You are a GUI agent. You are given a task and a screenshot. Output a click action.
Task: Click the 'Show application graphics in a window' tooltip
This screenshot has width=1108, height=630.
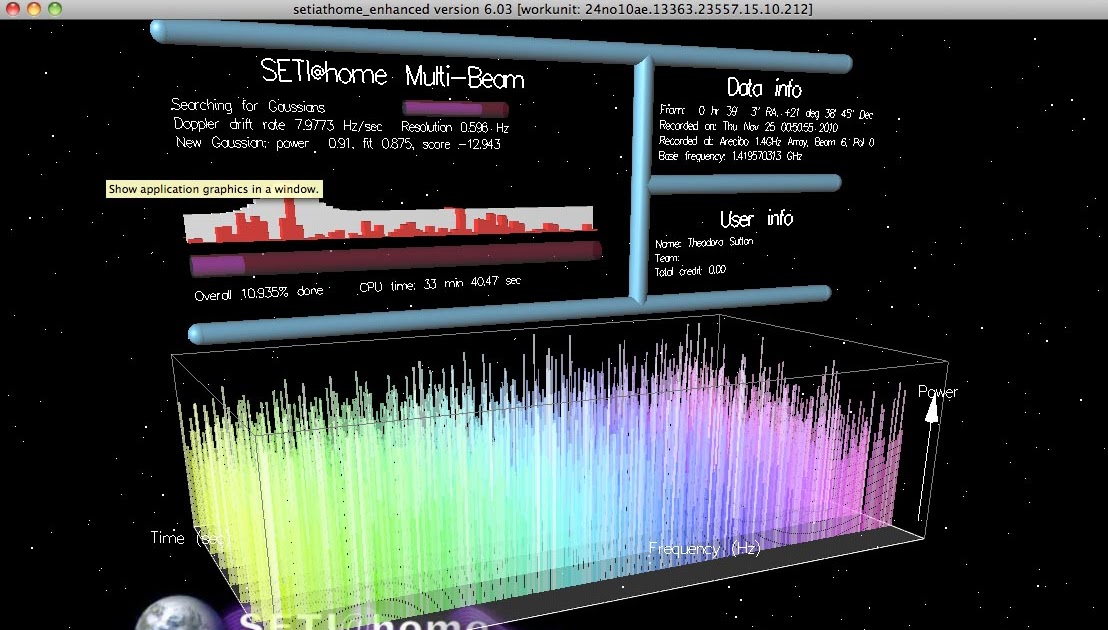click(213, 189)
